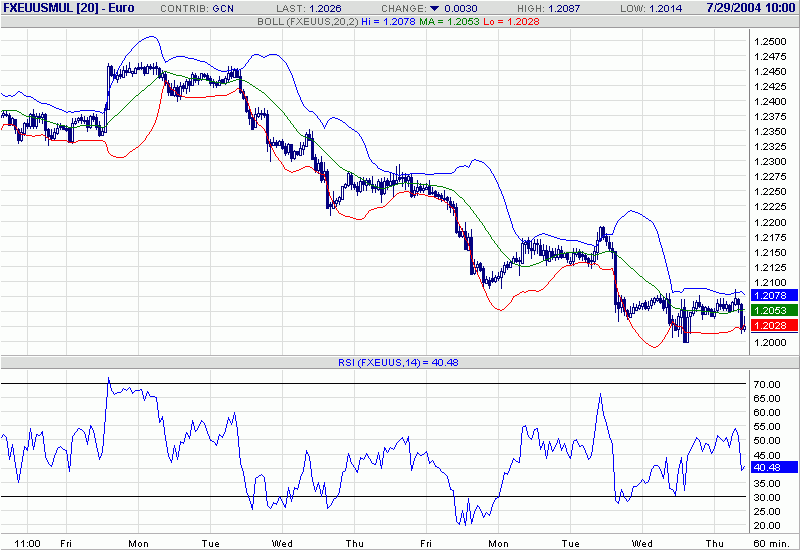This screenshot has width=800, height=550.
Task: Click the Lo = 1.2028 legend value
Action: [511, 21]
